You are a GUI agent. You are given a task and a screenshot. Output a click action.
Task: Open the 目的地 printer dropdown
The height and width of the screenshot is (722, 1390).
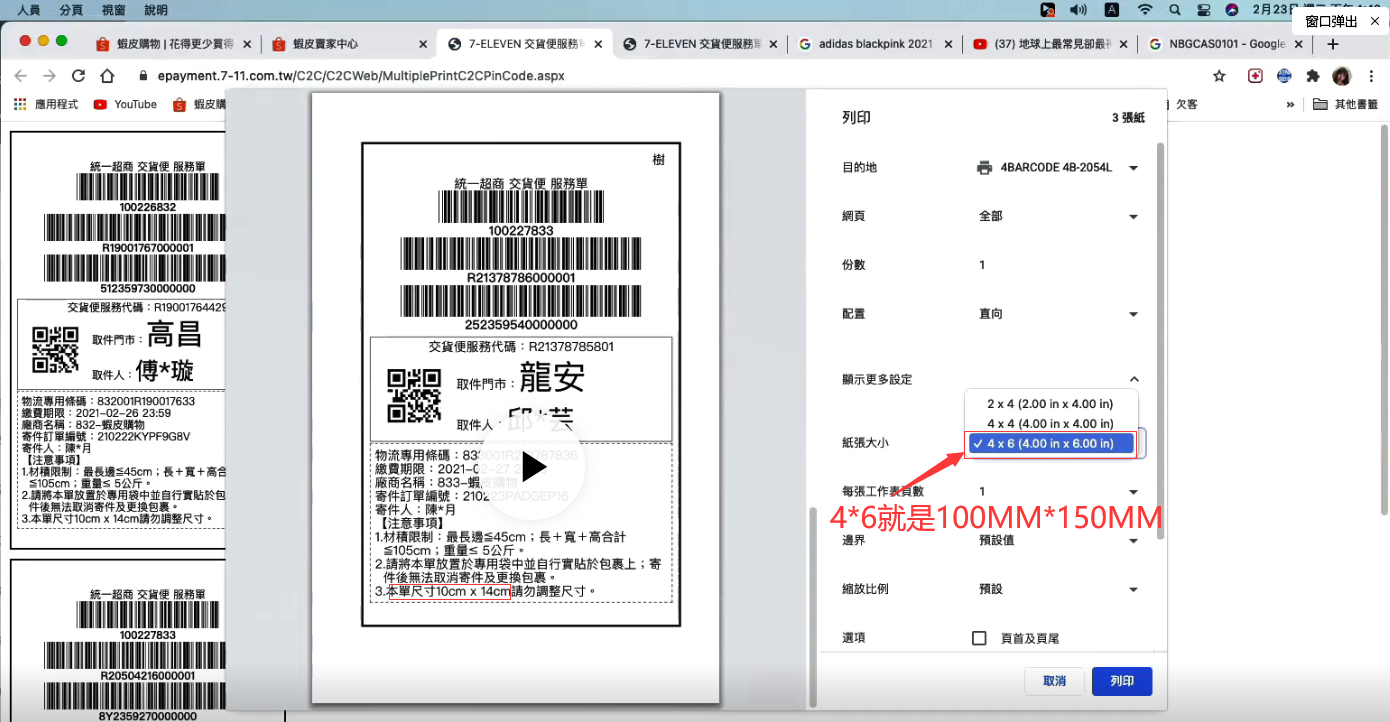coord(1057,168)
